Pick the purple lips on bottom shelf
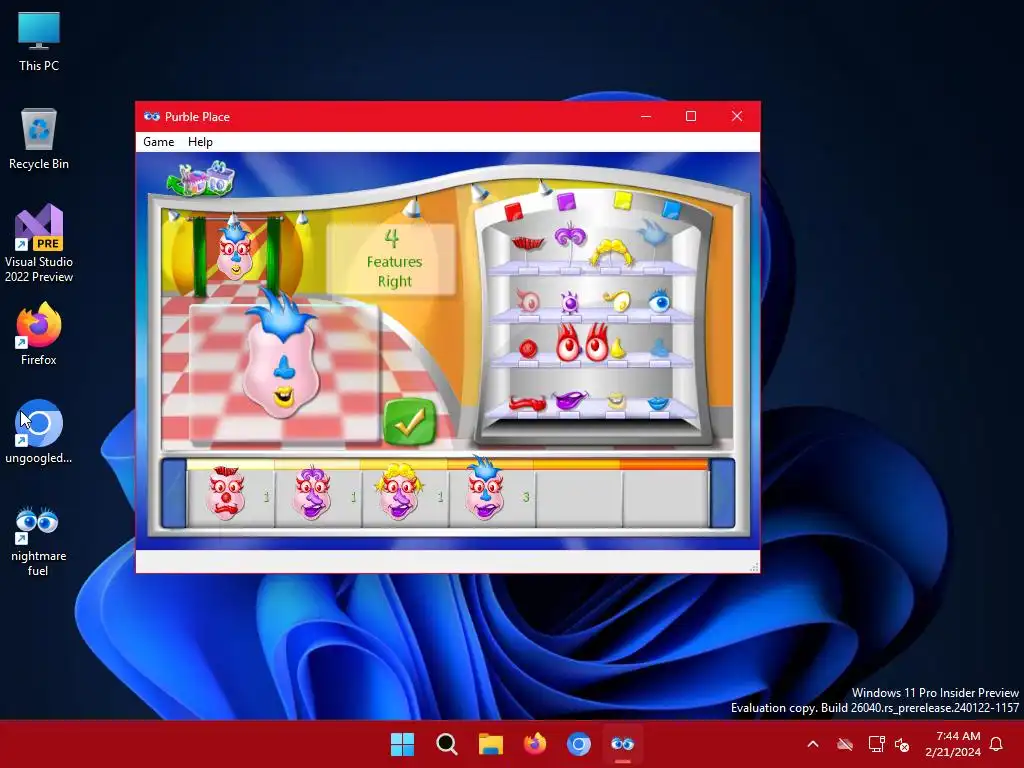 569,399
